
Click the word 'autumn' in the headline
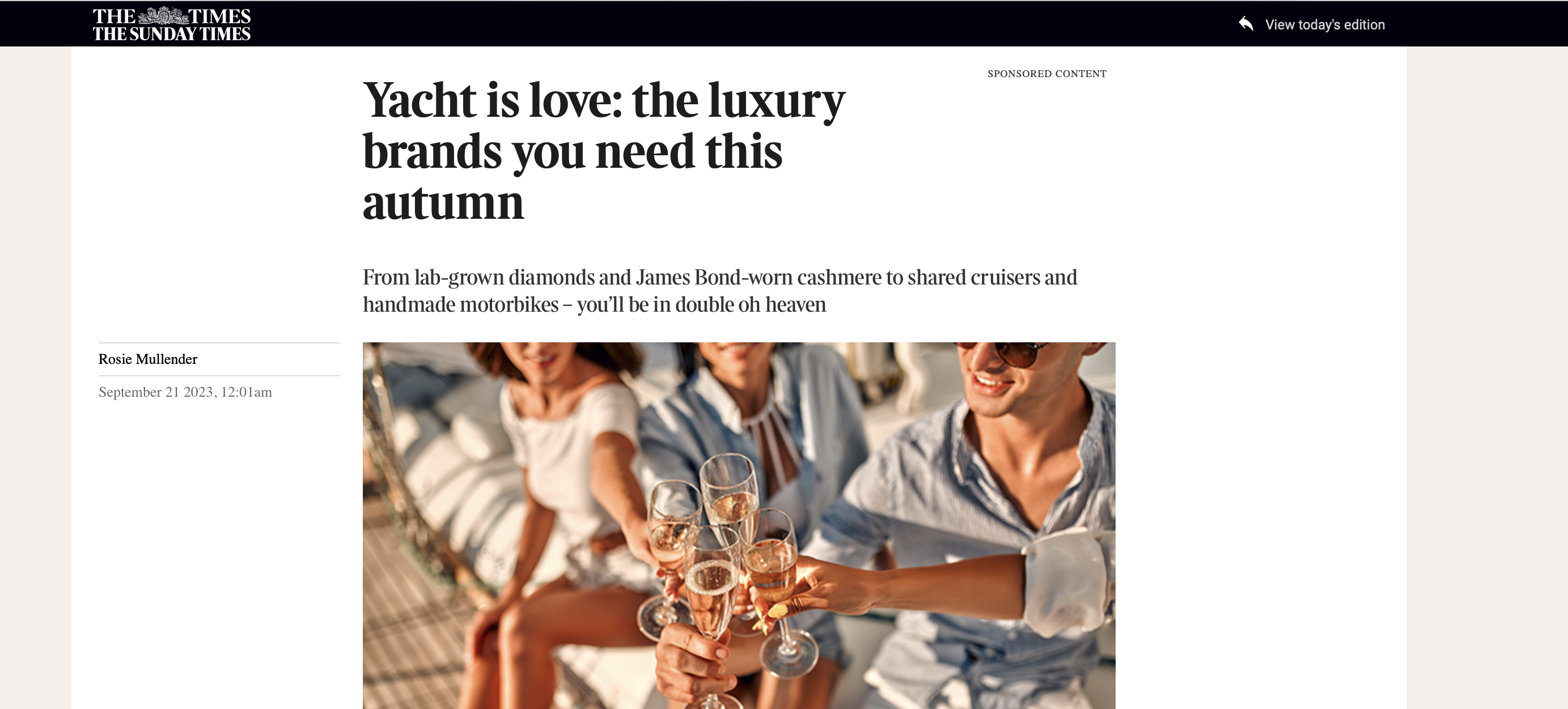coord(443,203)
